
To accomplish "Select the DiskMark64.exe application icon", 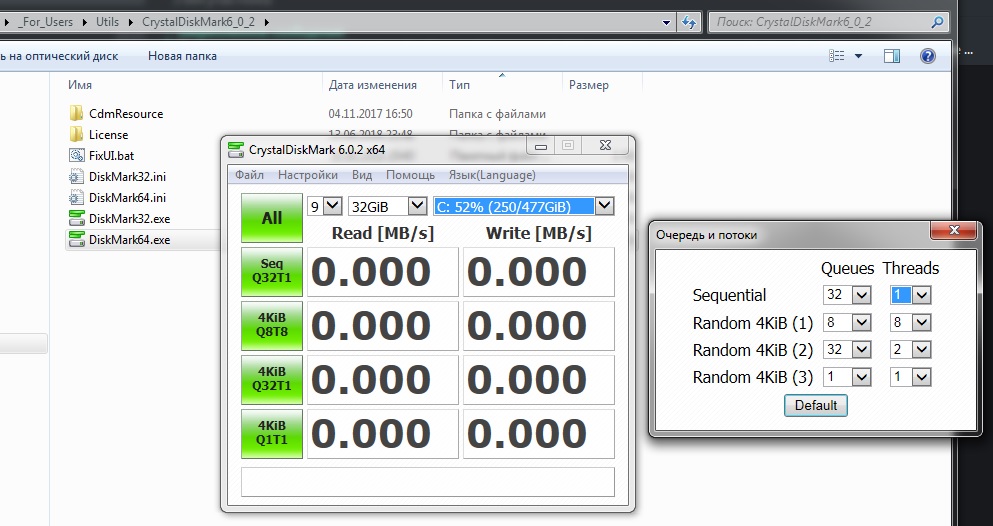I will tap(76, 240).
